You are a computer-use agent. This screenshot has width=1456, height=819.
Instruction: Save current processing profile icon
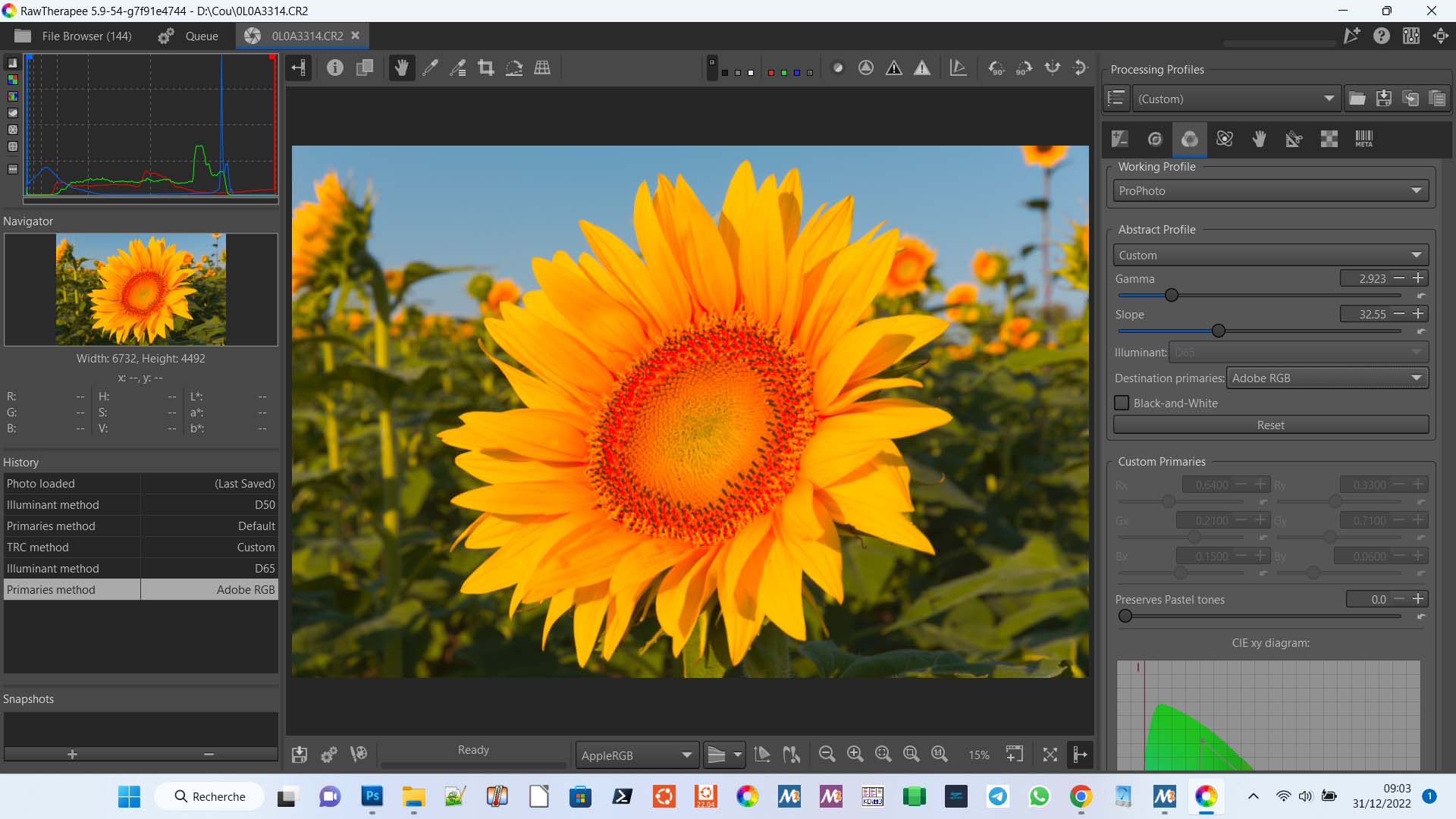click(1384, 99)
